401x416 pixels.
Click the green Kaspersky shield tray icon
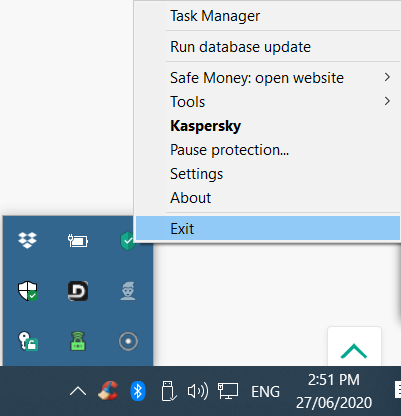(128, 241)
